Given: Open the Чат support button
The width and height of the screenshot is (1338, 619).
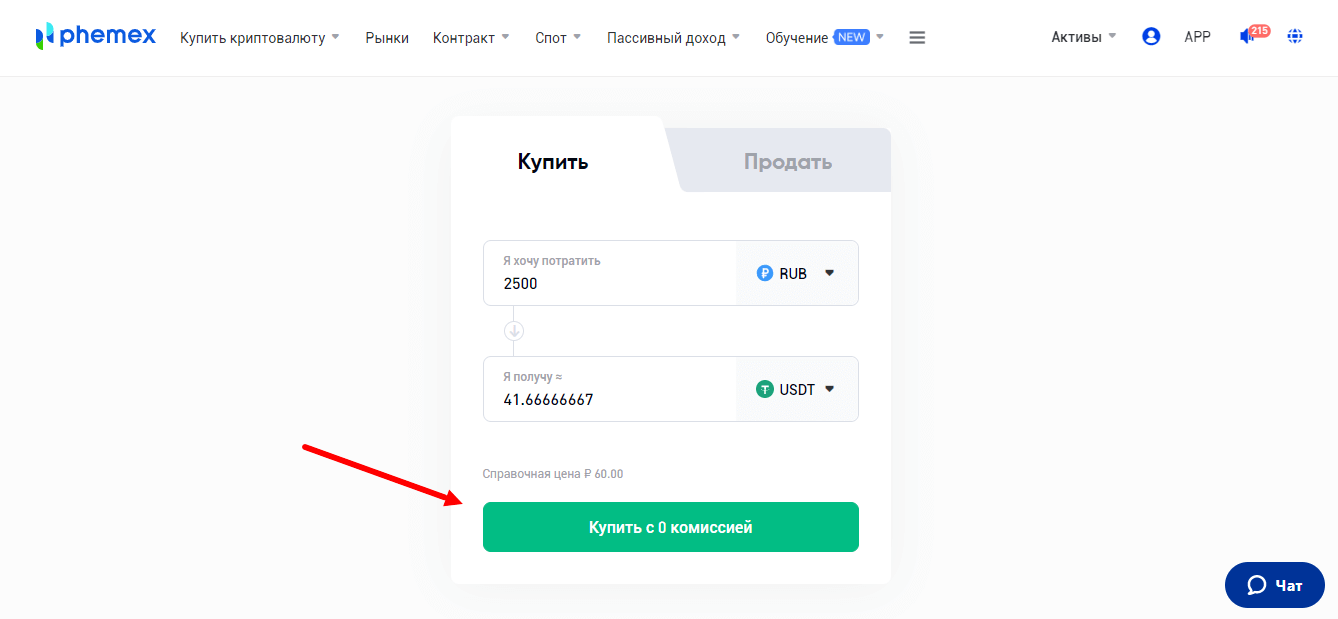Looking at the screenshot, I should click(1274, 585).
